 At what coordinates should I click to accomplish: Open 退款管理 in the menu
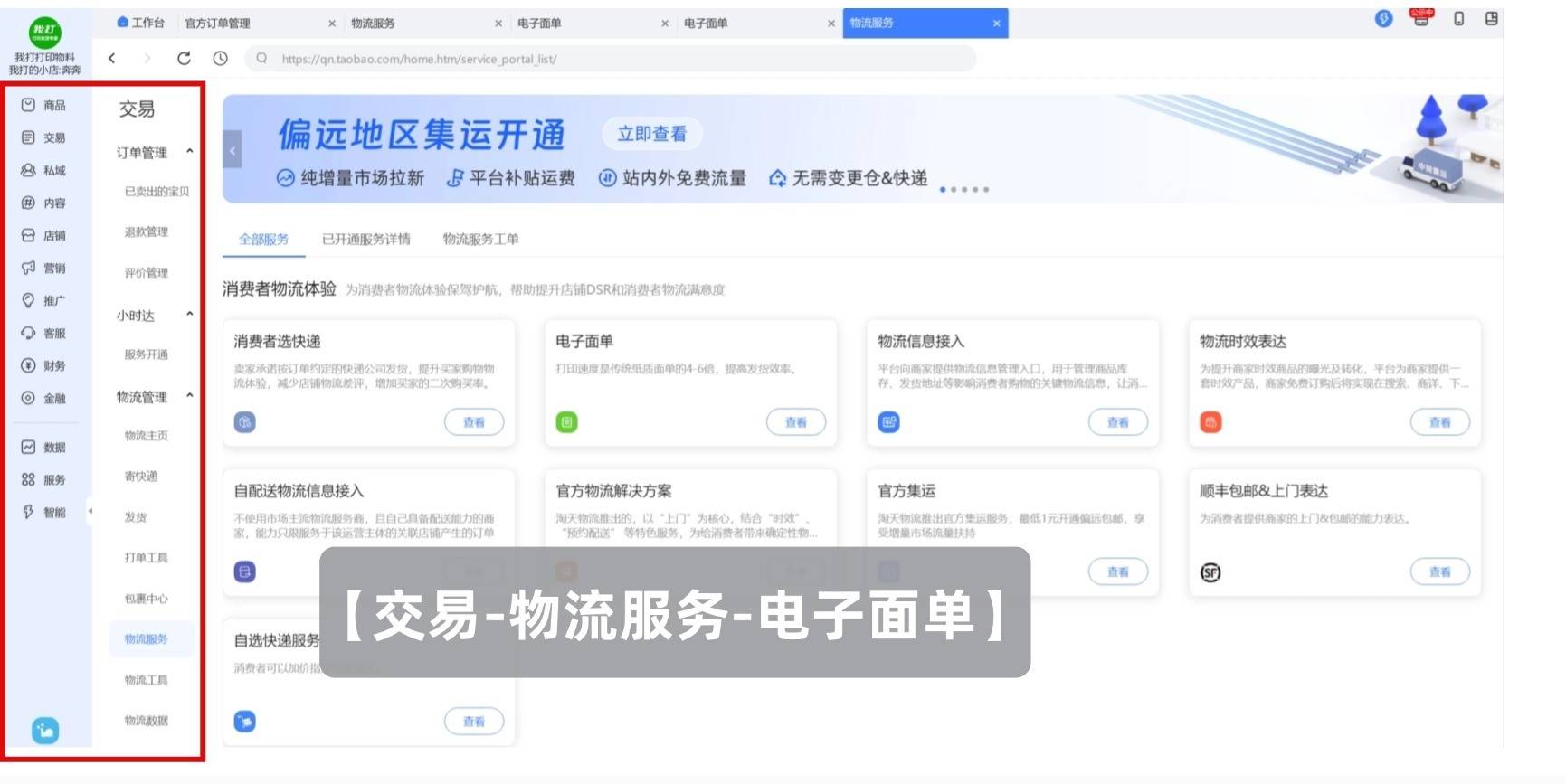point(147,232)
